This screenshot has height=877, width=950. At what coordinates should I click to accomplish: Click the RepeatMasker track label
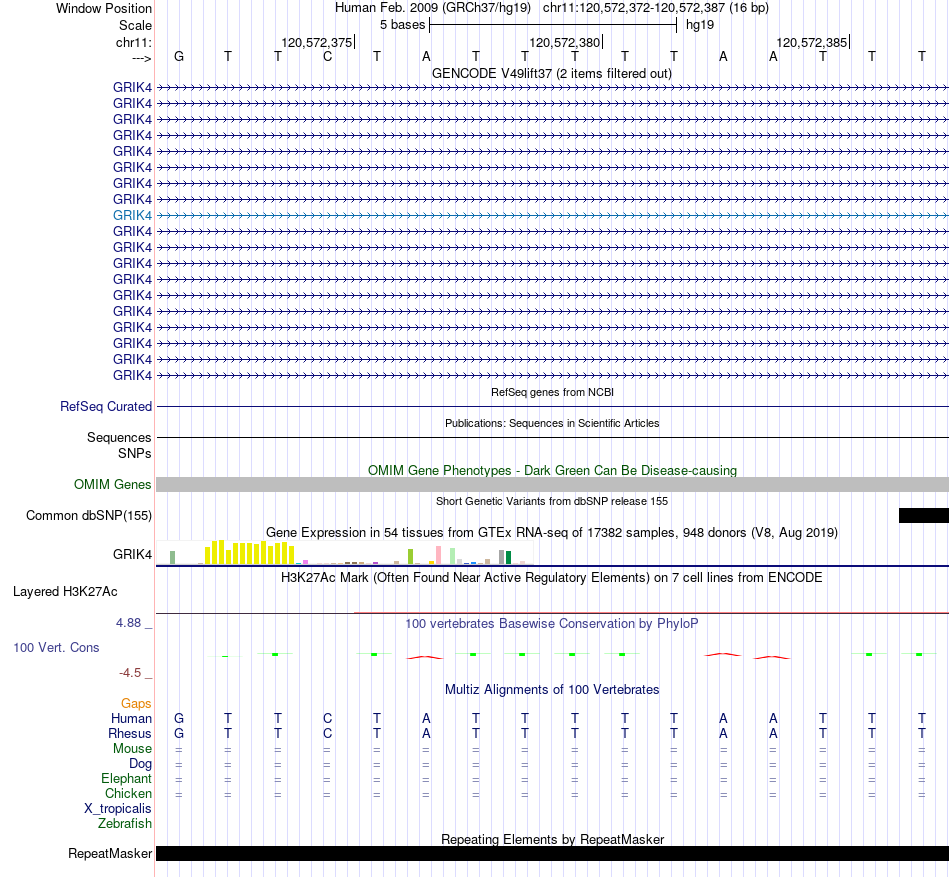coord(110,853)
